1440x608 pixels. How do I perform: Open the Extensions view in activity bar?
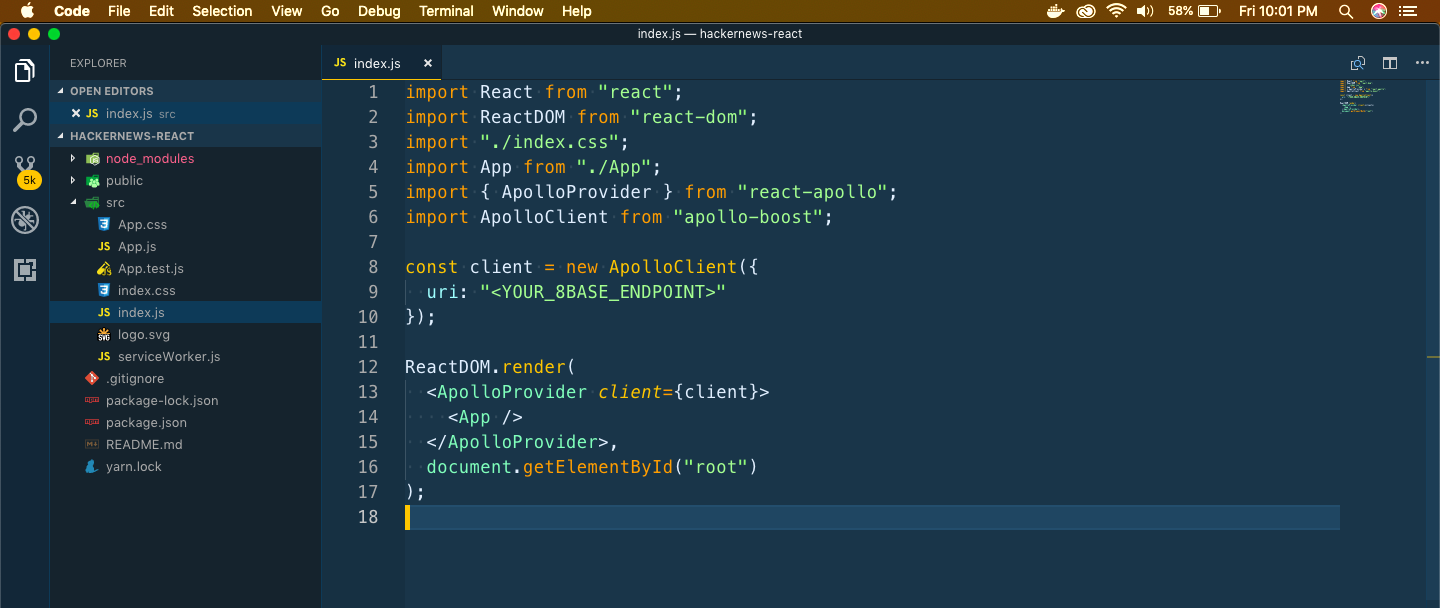(25, 270)
